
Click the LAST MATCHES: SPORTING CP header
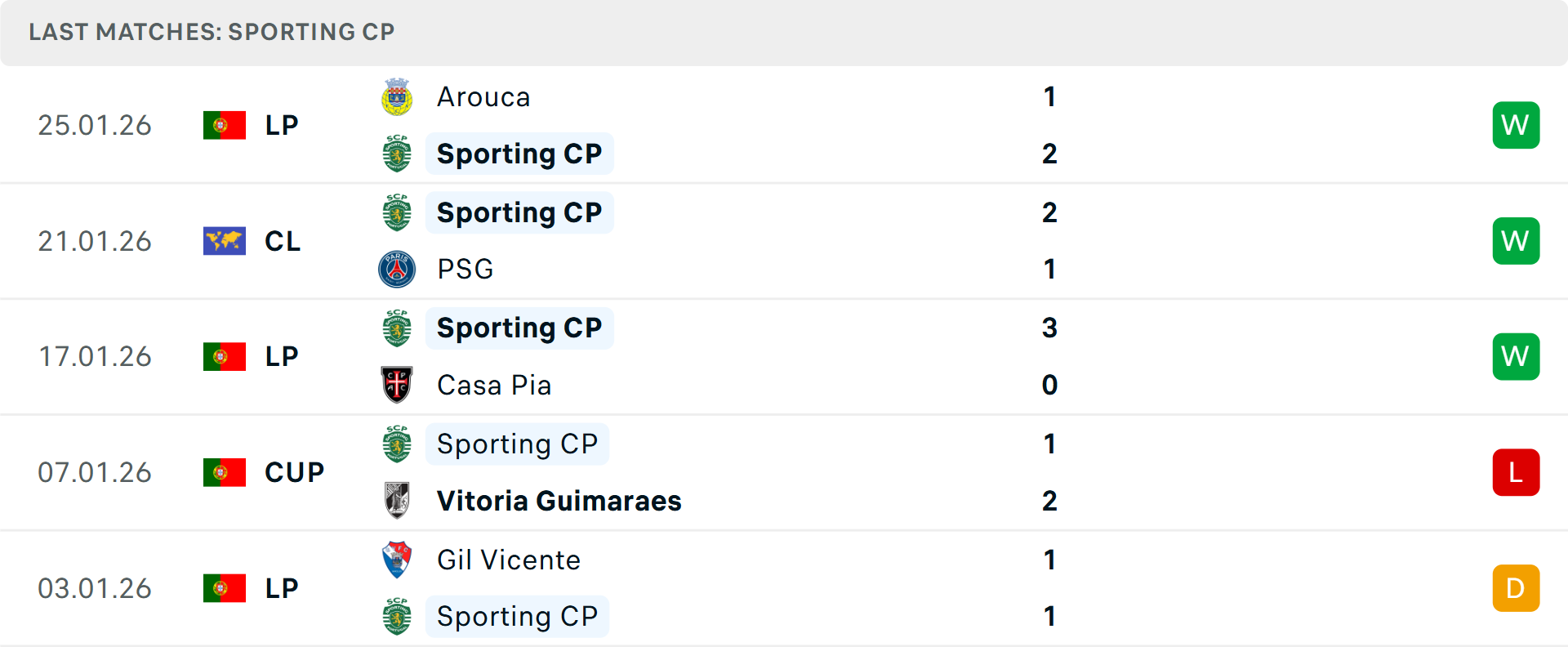click(211, 32)
